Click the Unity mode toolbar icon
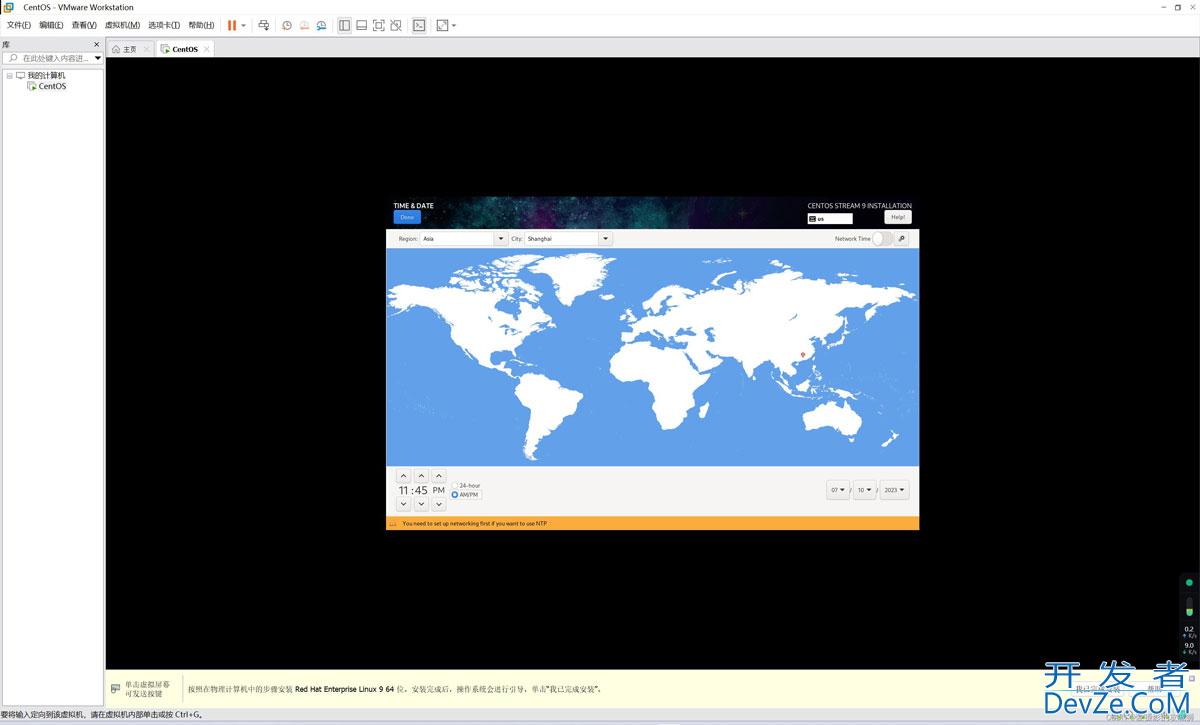The image size is (1200, 725). pos(395,25)
